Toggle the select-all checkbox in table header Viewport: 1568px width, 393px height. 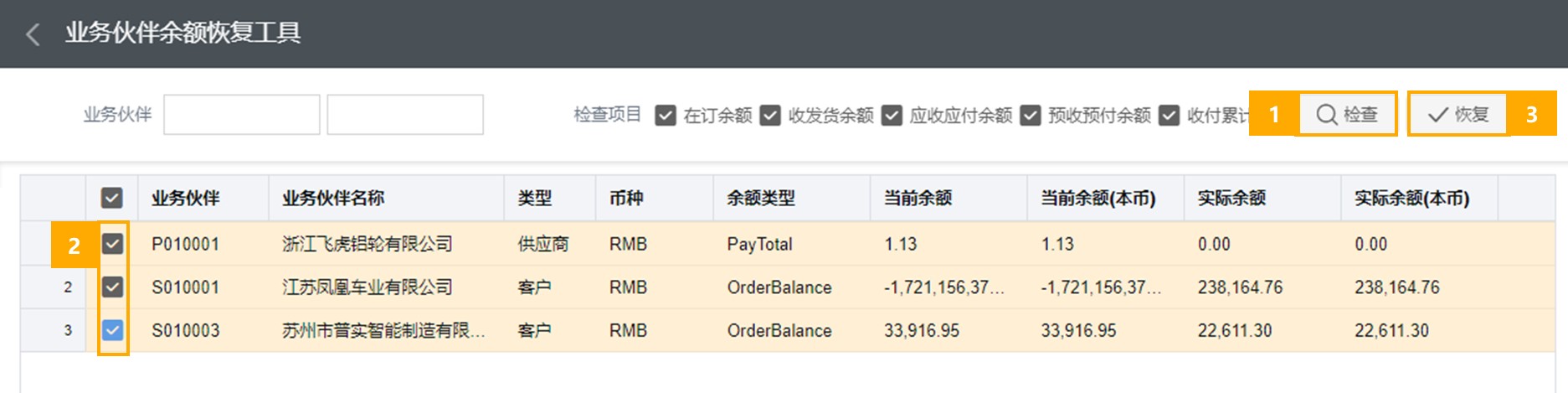(112, 198)
